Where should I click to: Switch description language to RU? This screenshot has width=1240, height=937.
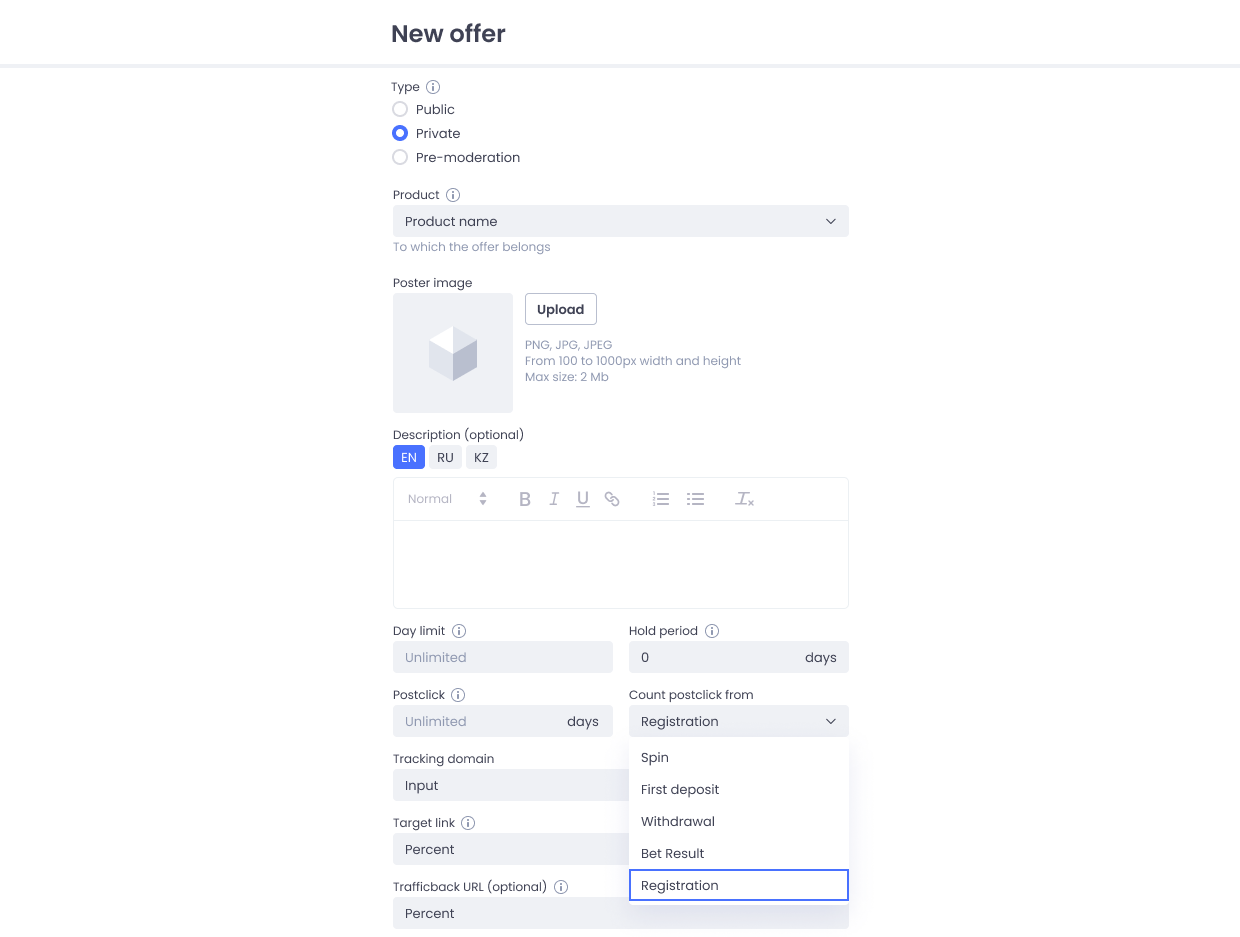[445, 457]
